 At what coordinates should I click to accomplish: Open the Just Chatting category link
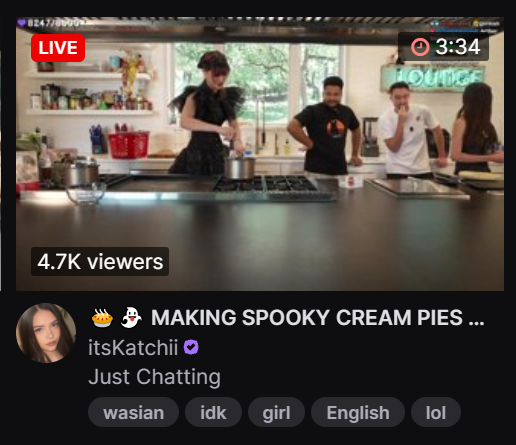[x=154, y=377]
